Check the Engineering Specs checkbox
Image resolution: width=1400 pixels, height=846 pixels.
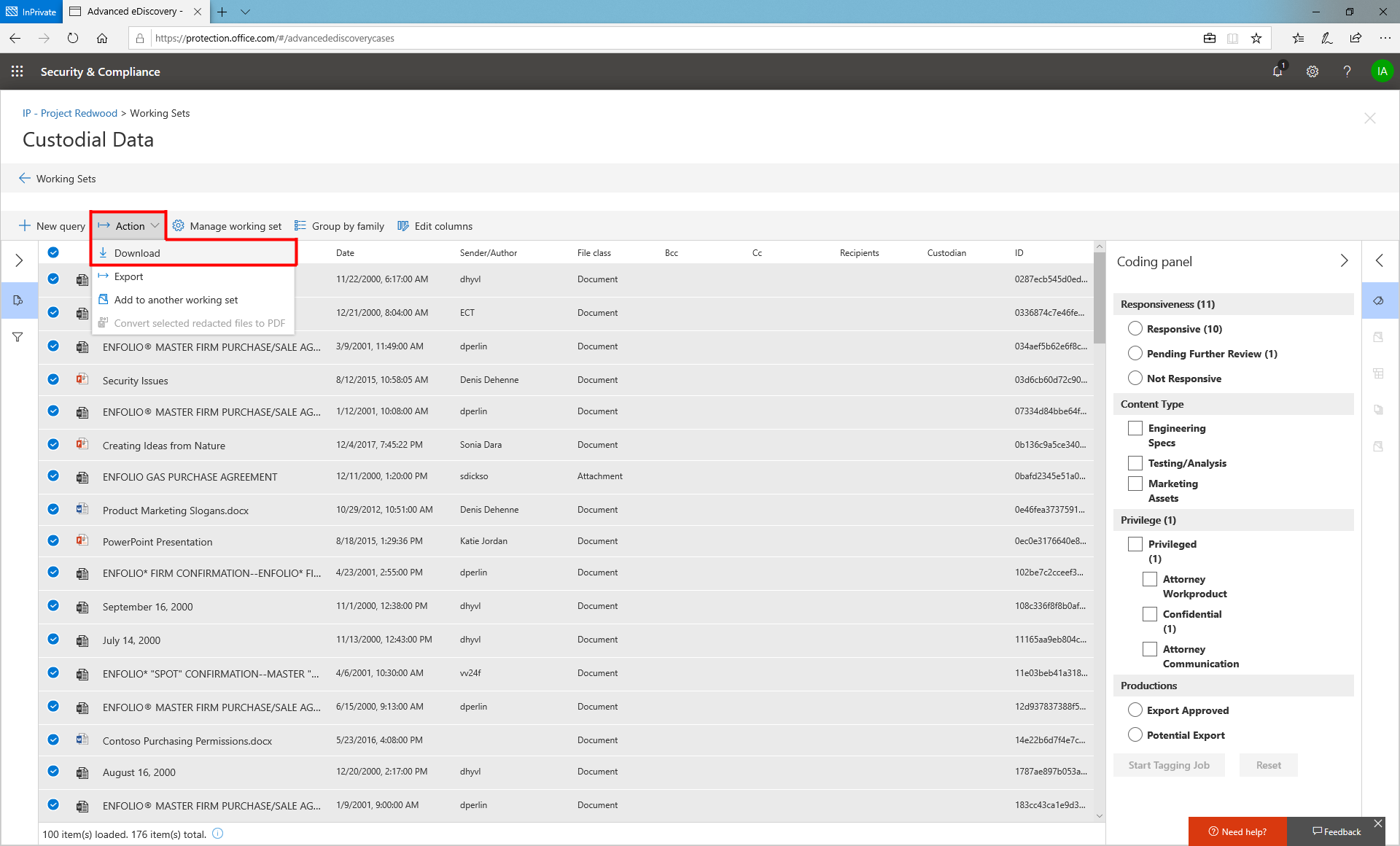point(1135,428)
